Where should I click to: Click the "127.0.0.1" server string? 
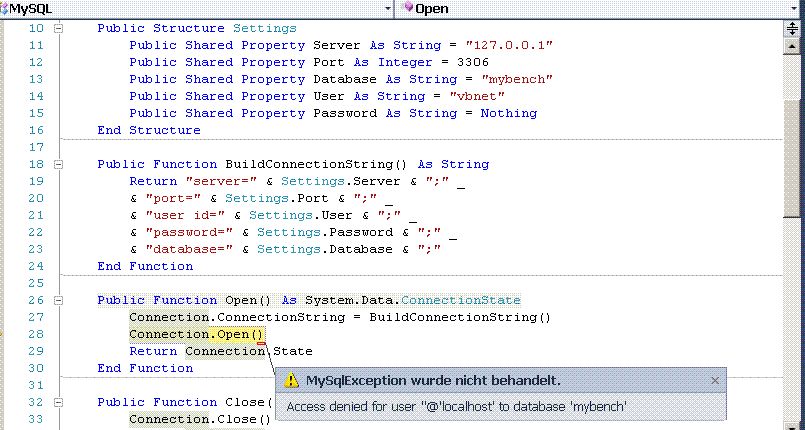tap(509, 45)
